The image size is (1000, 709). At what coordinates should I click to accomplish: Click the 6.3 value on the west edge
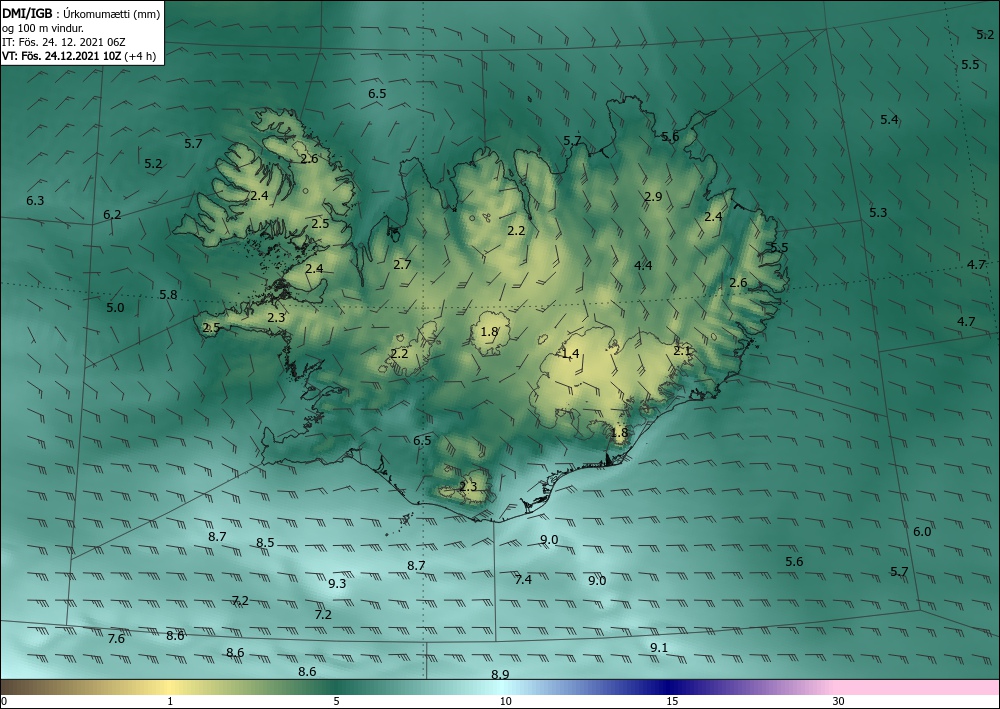35,200
